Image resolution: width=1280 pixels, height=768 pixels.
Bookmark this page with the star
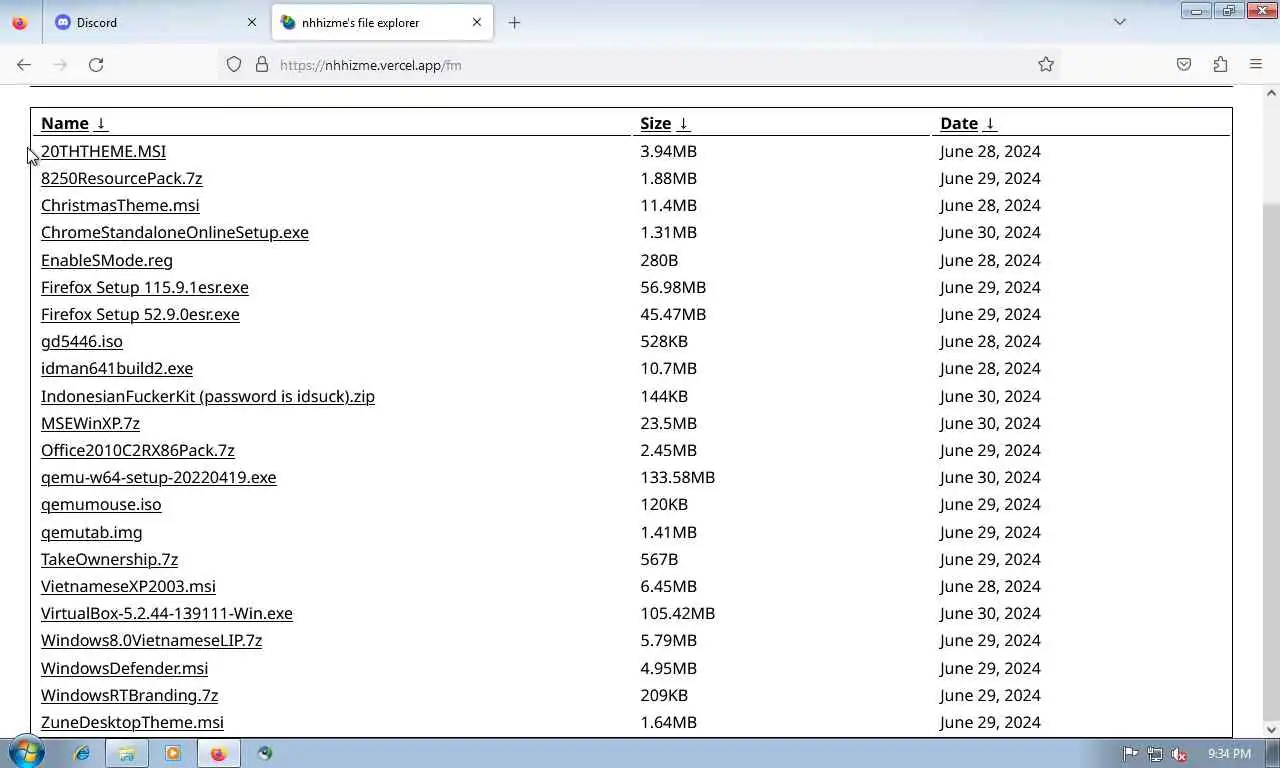(1046, 65)
